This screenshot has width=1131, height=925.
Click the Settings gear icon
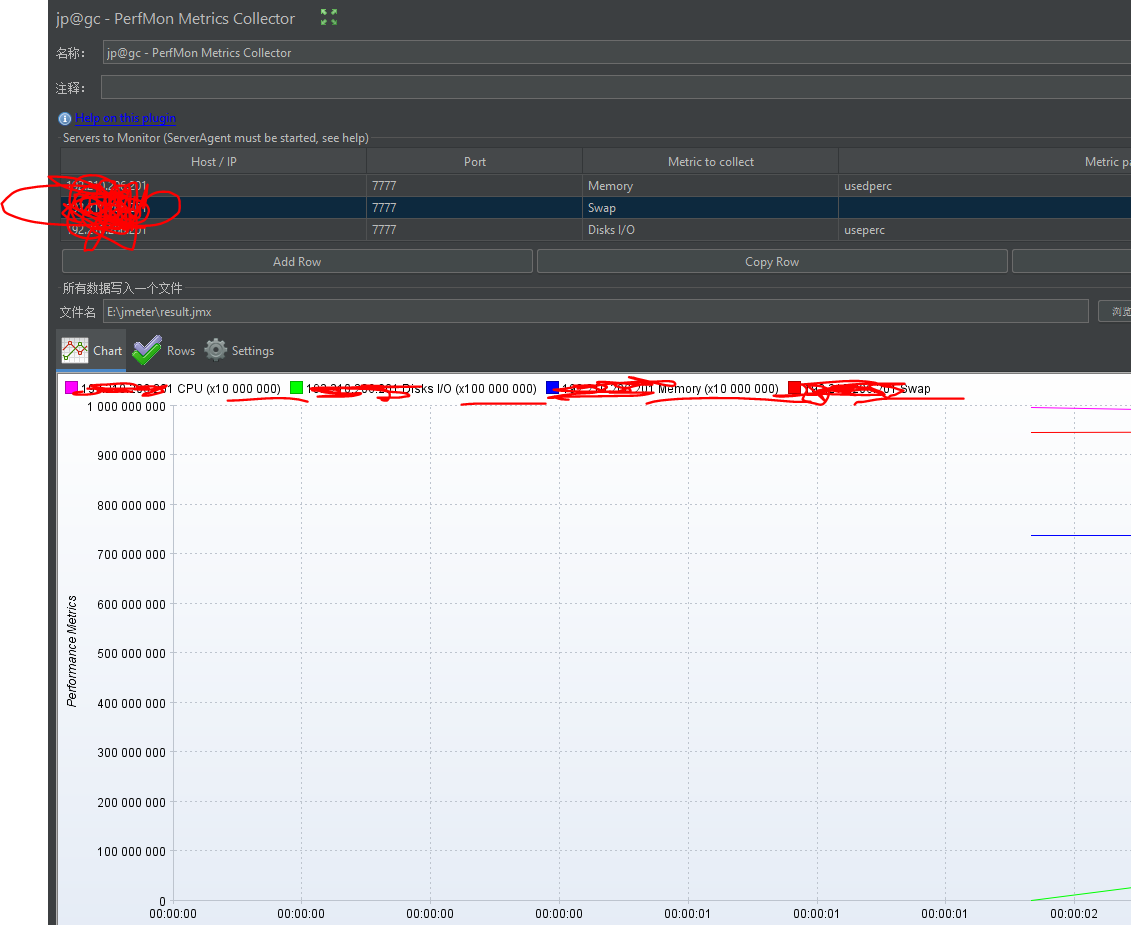pyautogui.click(x=216, y=350)
